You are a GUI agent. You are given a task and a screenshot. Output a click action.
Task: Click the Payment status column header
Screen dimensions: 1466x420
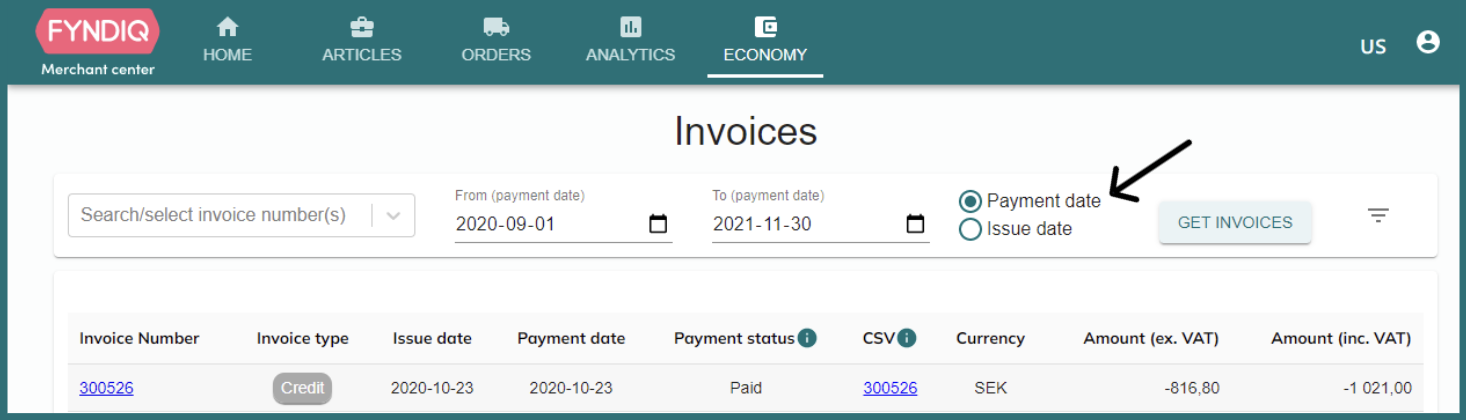point(734,338)
